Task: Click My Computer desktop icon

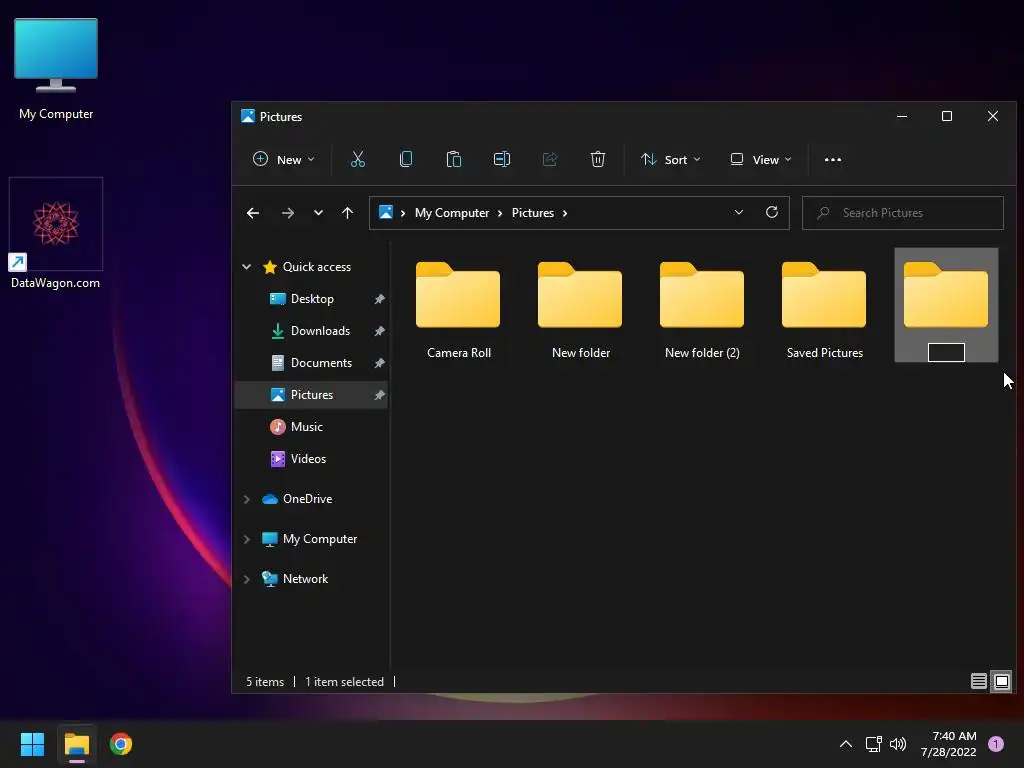Action: (56, 70)
